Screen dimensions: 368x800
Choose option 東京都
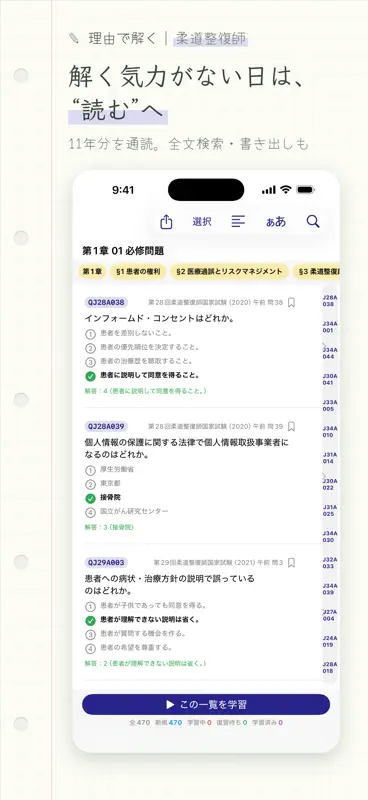click(x=103, y=484)
